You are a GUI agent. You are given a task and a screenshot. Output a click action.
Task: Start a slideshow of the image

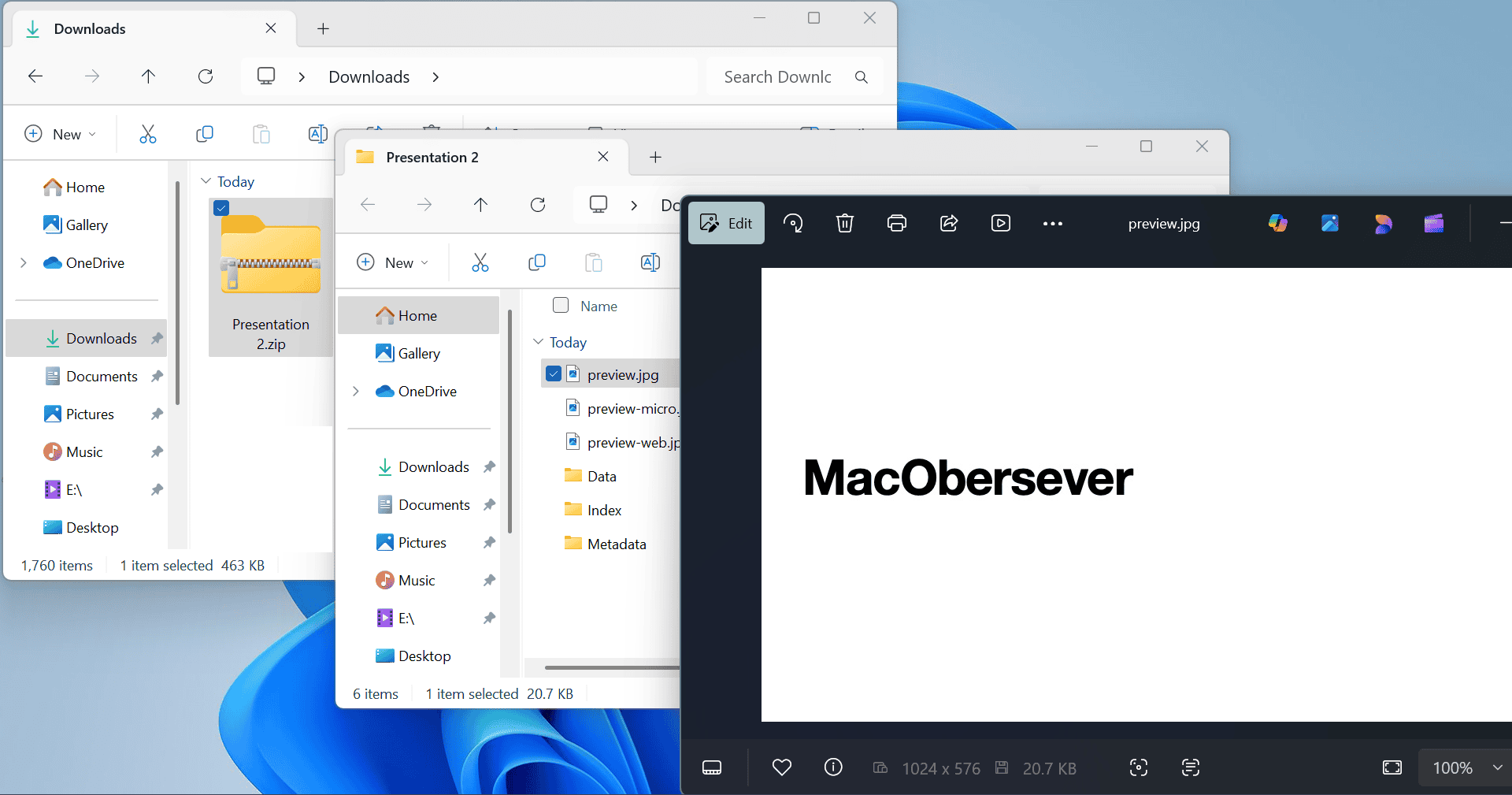coord(1000,223)
